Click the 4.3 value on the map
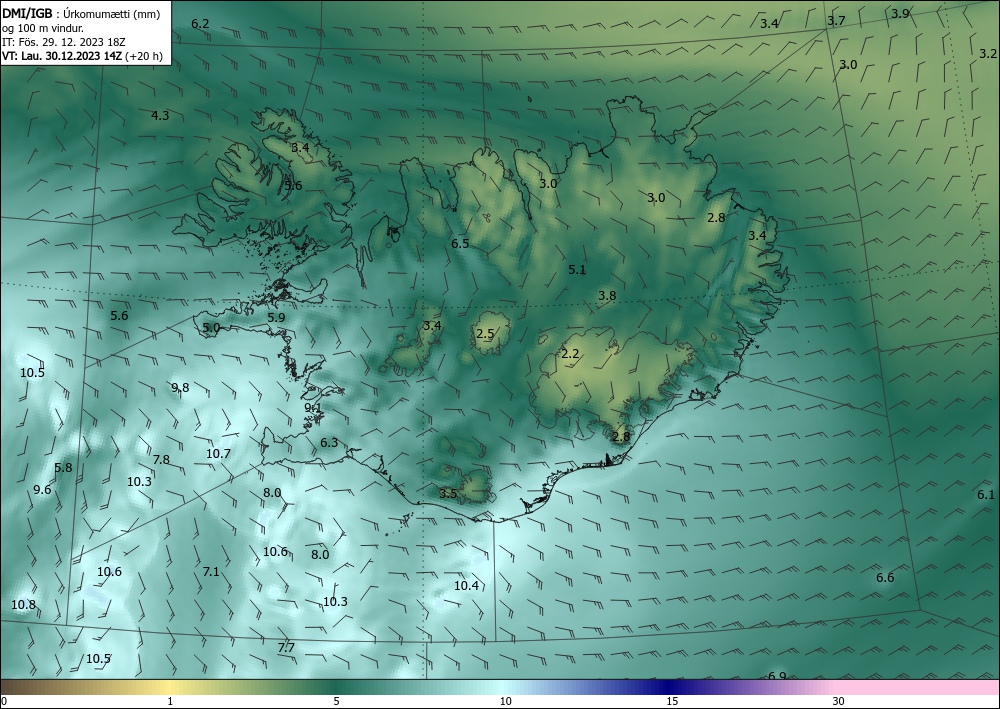This screenshot has width=1000, height=709. (160, 115)
